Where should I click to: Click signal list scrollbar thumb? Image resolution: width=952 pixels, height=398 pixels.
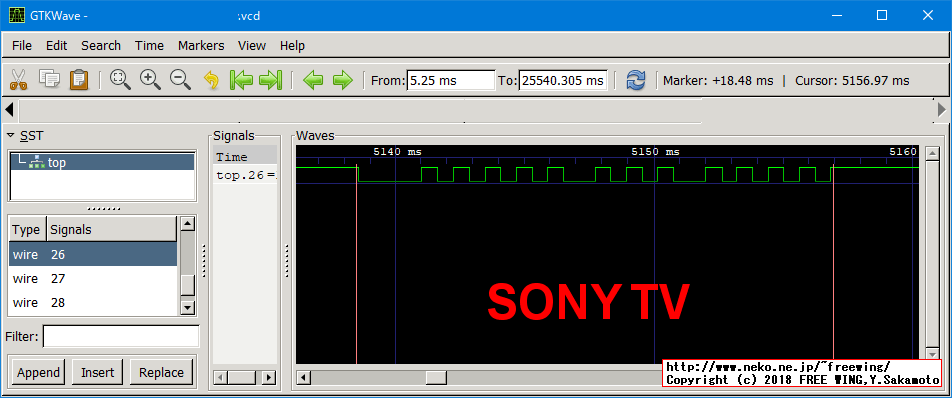coord(188,285)
